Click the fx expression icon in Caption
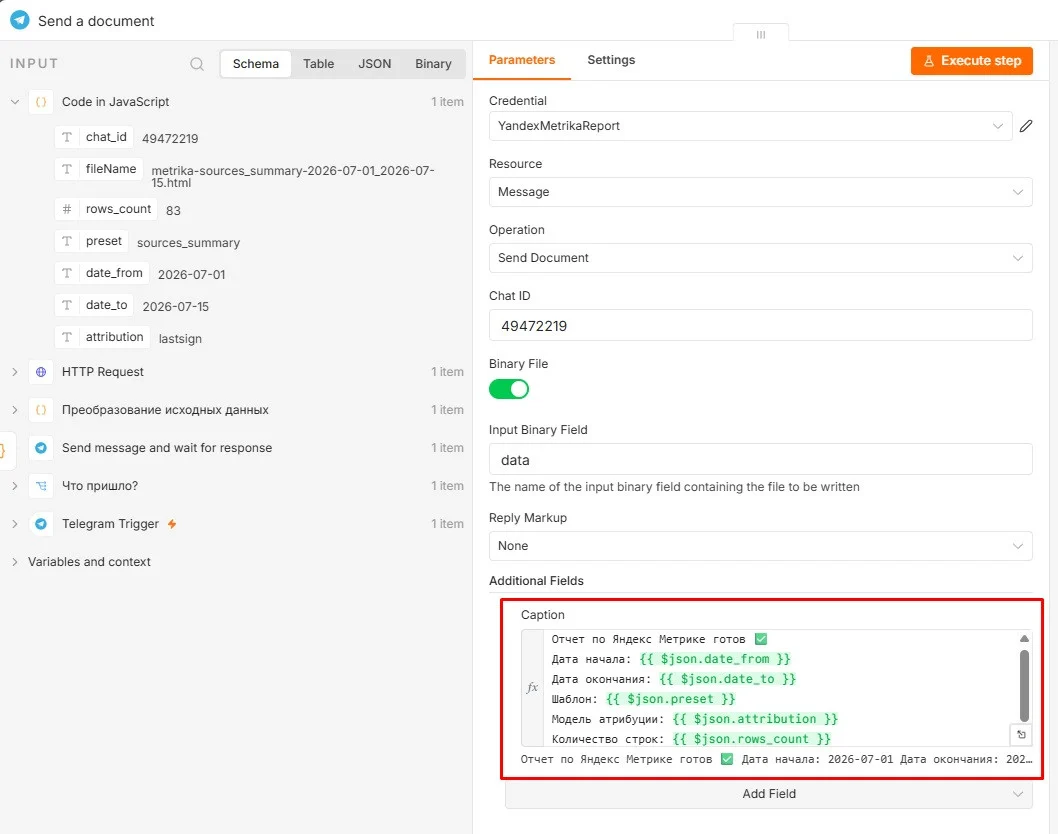 [x=532, y=688]
